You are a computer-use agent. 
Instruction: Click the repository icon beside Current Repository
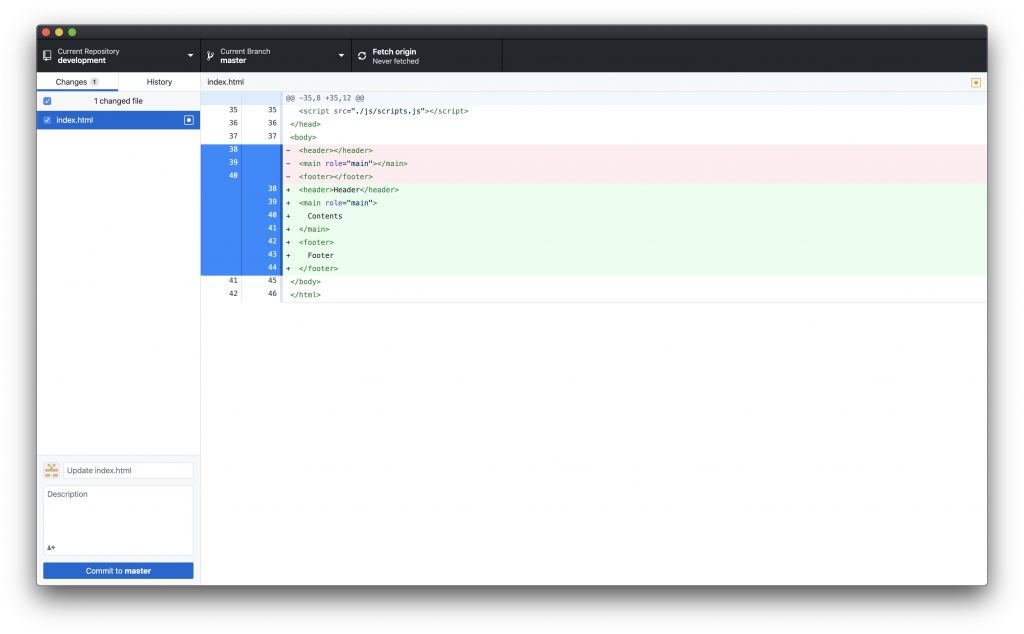[x=47, y=55]
